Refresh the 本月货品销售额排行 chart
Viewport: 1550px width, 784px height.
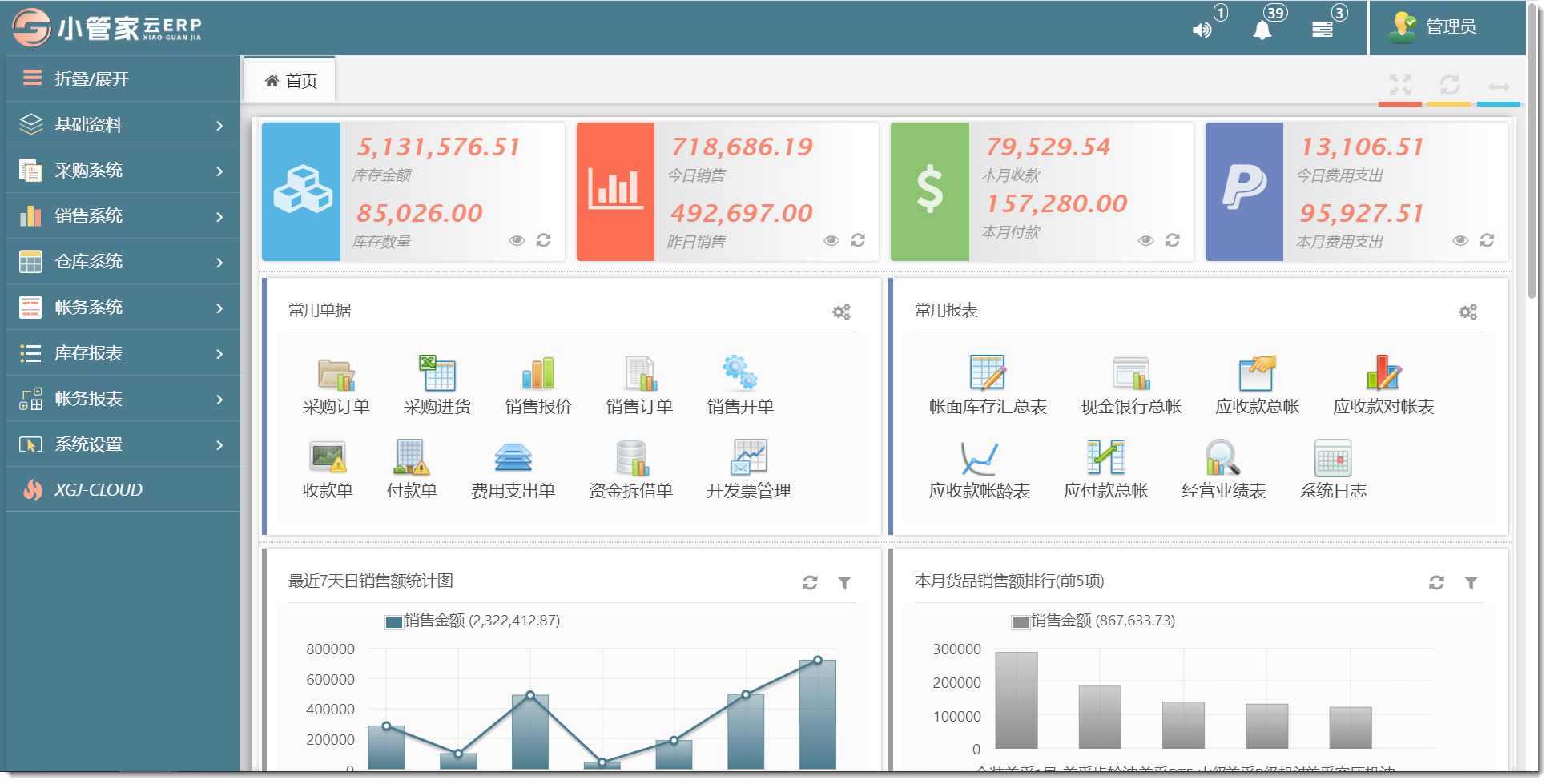[x=1436, y=582]
